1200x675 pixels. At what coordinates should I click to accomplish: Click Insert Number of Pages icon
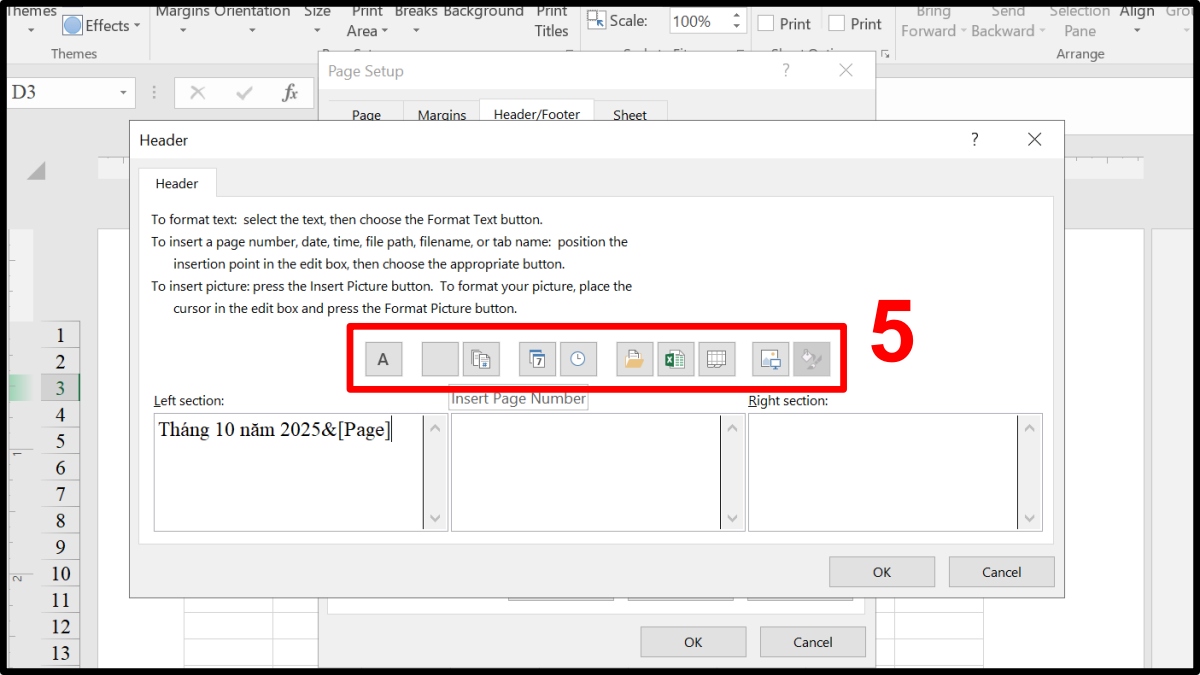481,358
